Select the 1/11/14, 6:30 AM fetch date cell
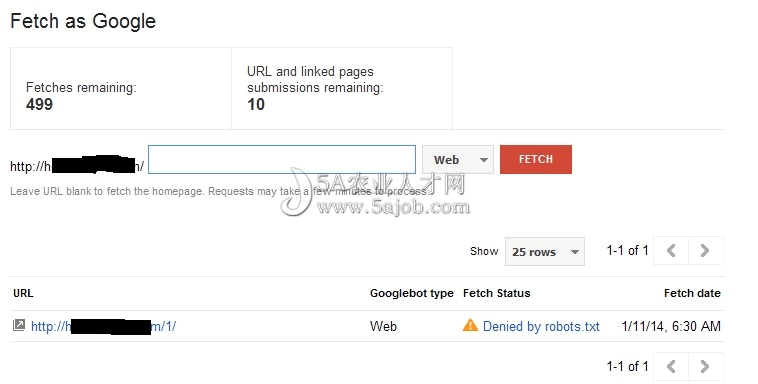758x384 pixels. [x=671, y=326]
